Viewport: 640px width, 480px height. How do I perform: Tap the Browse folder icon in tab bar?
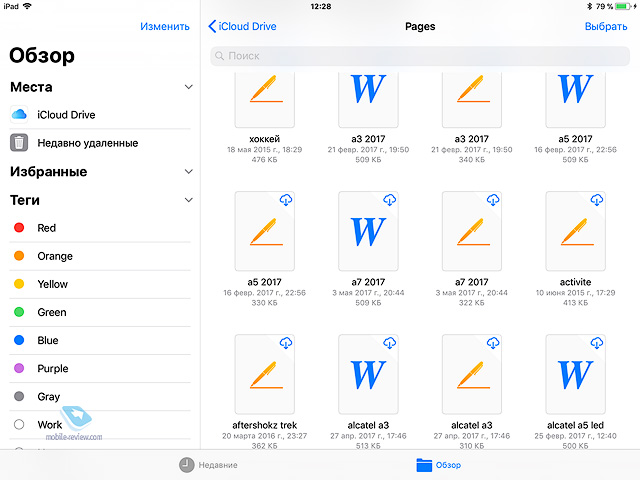(424, 465)
